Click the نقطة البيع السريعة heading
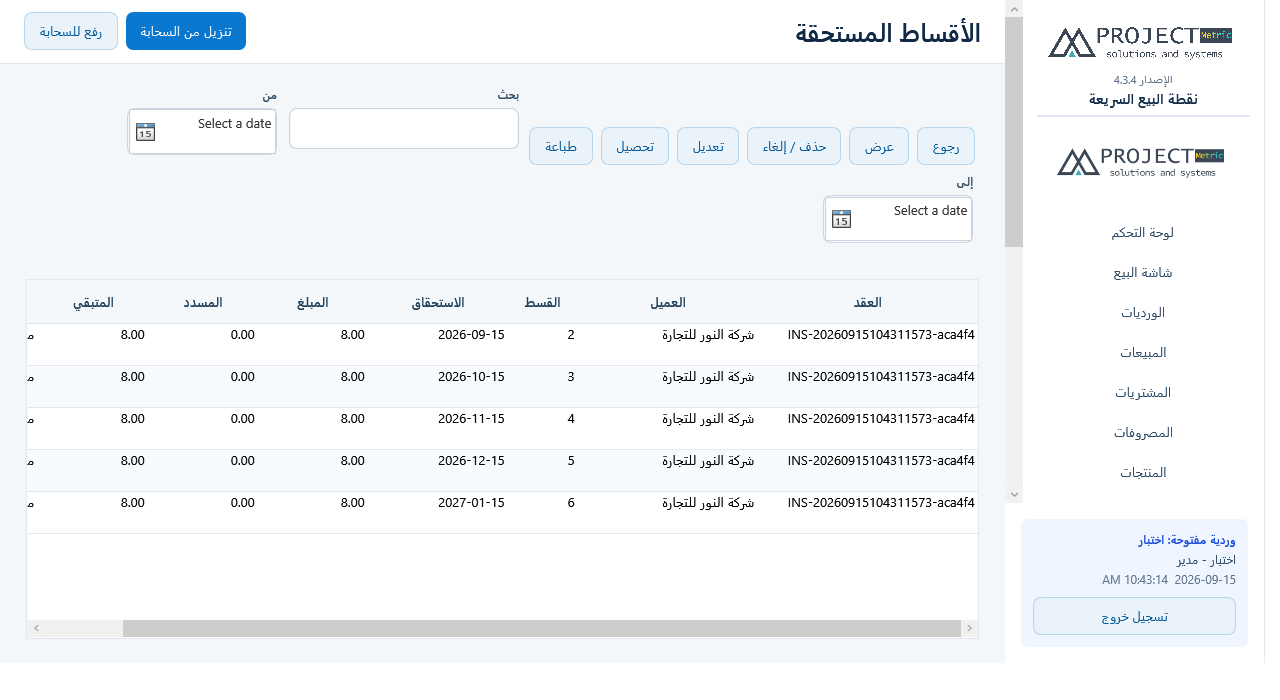The width and height of the screenshot is (1280, 700). click(1143, 99)
